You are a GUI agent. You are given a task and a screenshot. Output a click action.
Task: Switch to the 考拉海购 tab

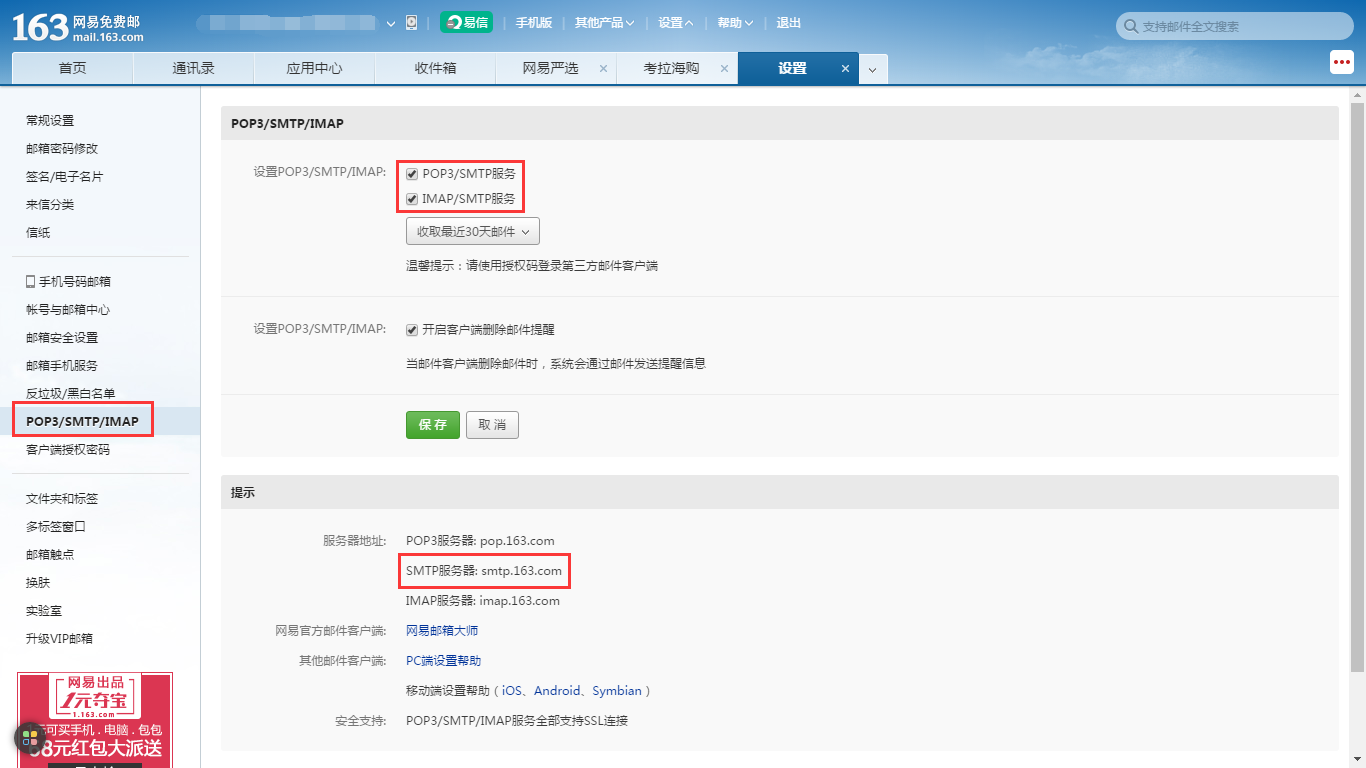coord(671,69)
